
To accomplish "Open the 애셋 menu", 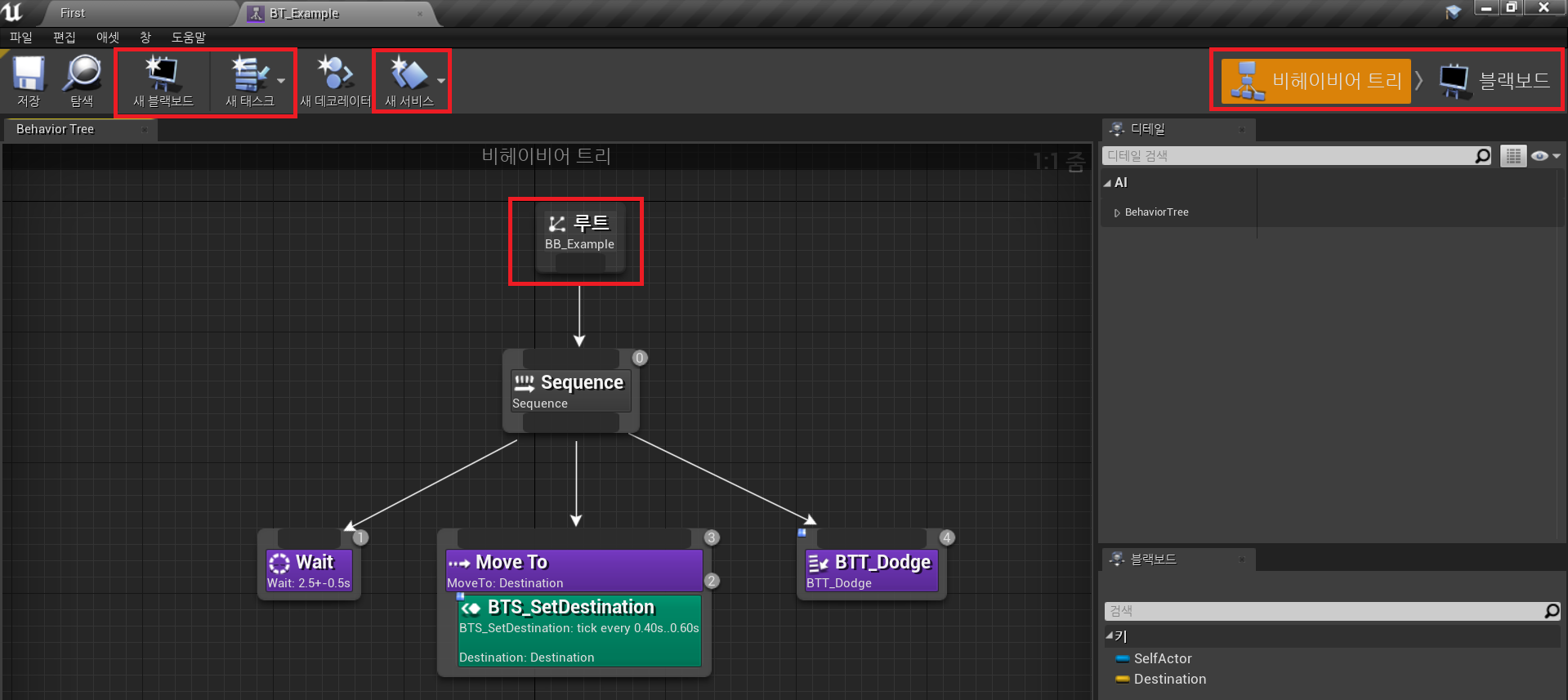I will click(108, 38).
